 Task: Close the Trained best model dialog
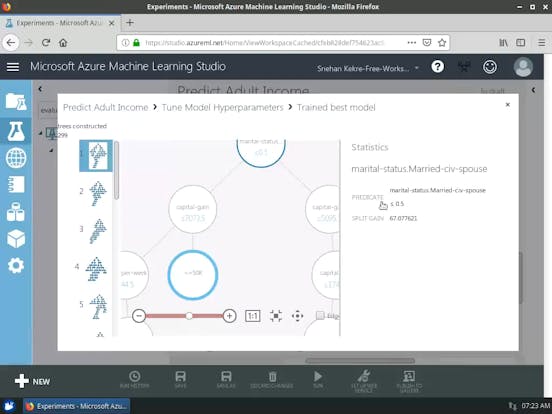(x=508, y=105)
